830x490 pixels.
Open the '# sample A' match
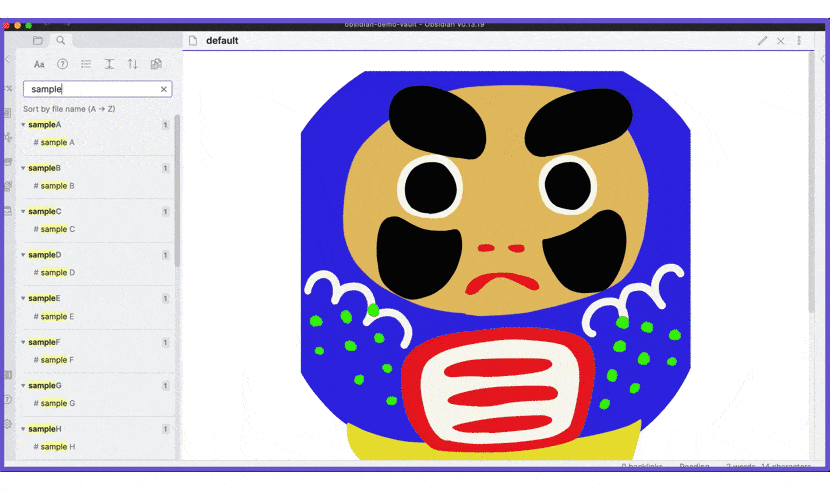click(54, 142)
